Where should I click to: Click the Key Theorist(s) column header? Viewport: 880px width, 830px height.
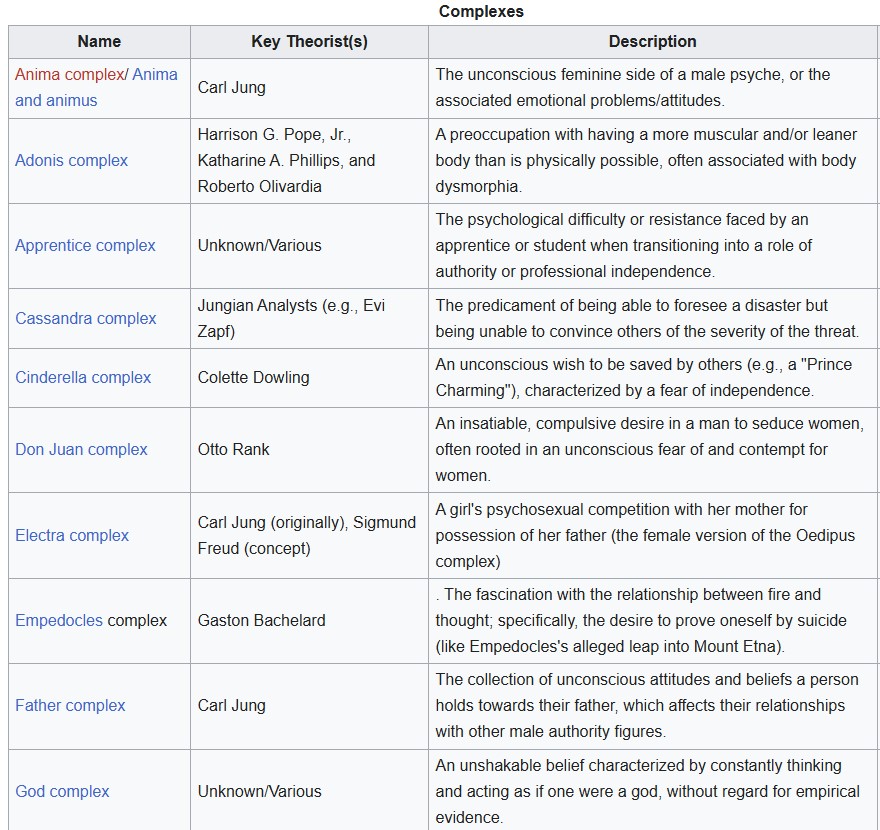309,42
